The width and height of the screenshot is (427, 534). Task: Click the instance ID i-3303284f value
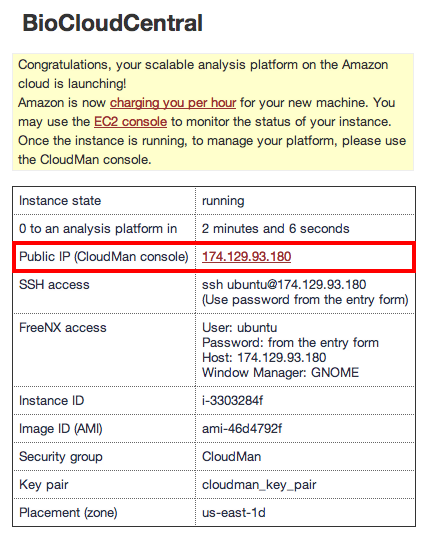232,400
